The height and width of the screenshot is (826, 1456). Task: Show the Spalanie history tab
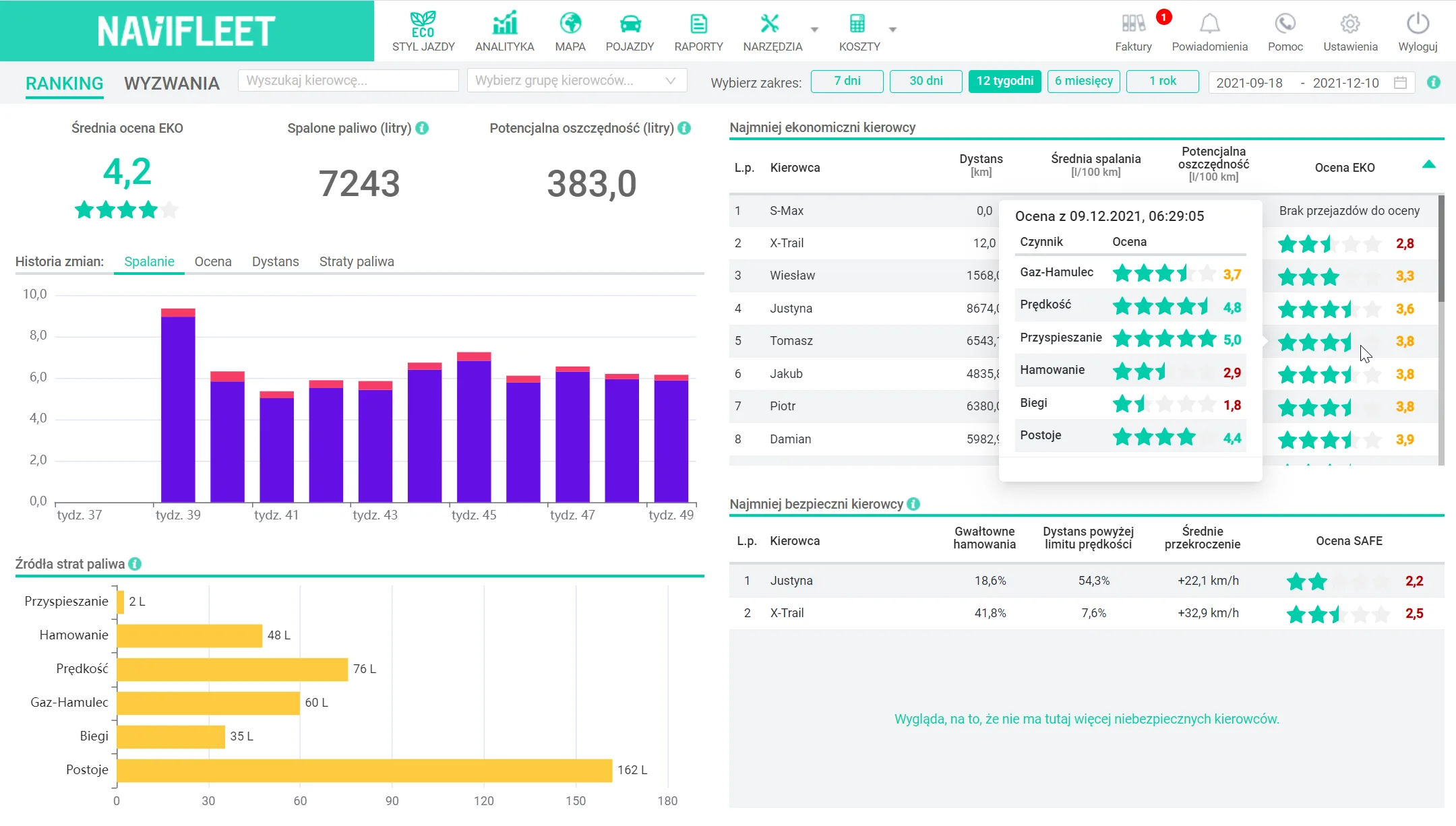(149, 261)
